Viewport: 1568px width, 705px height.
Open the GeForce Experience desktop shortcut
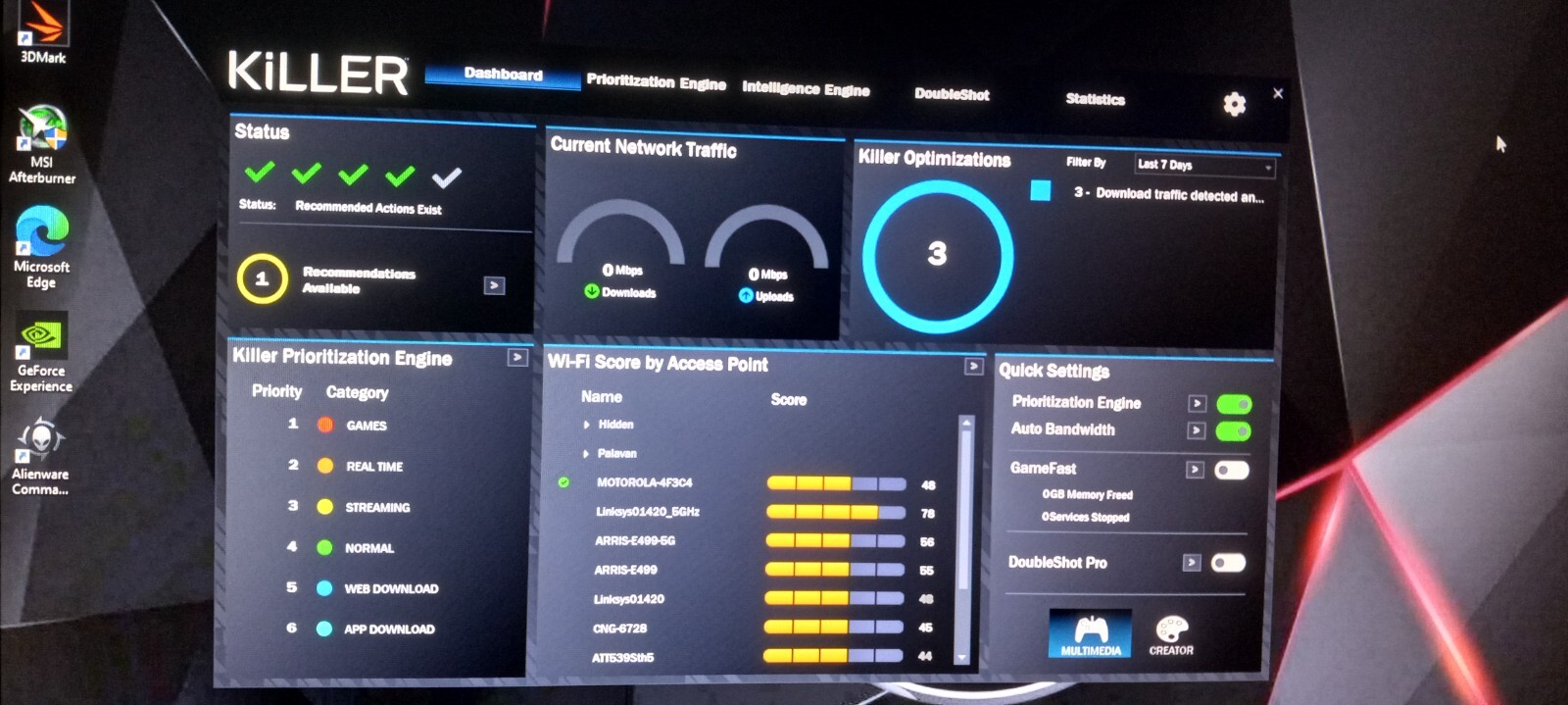tap(41, 353)
